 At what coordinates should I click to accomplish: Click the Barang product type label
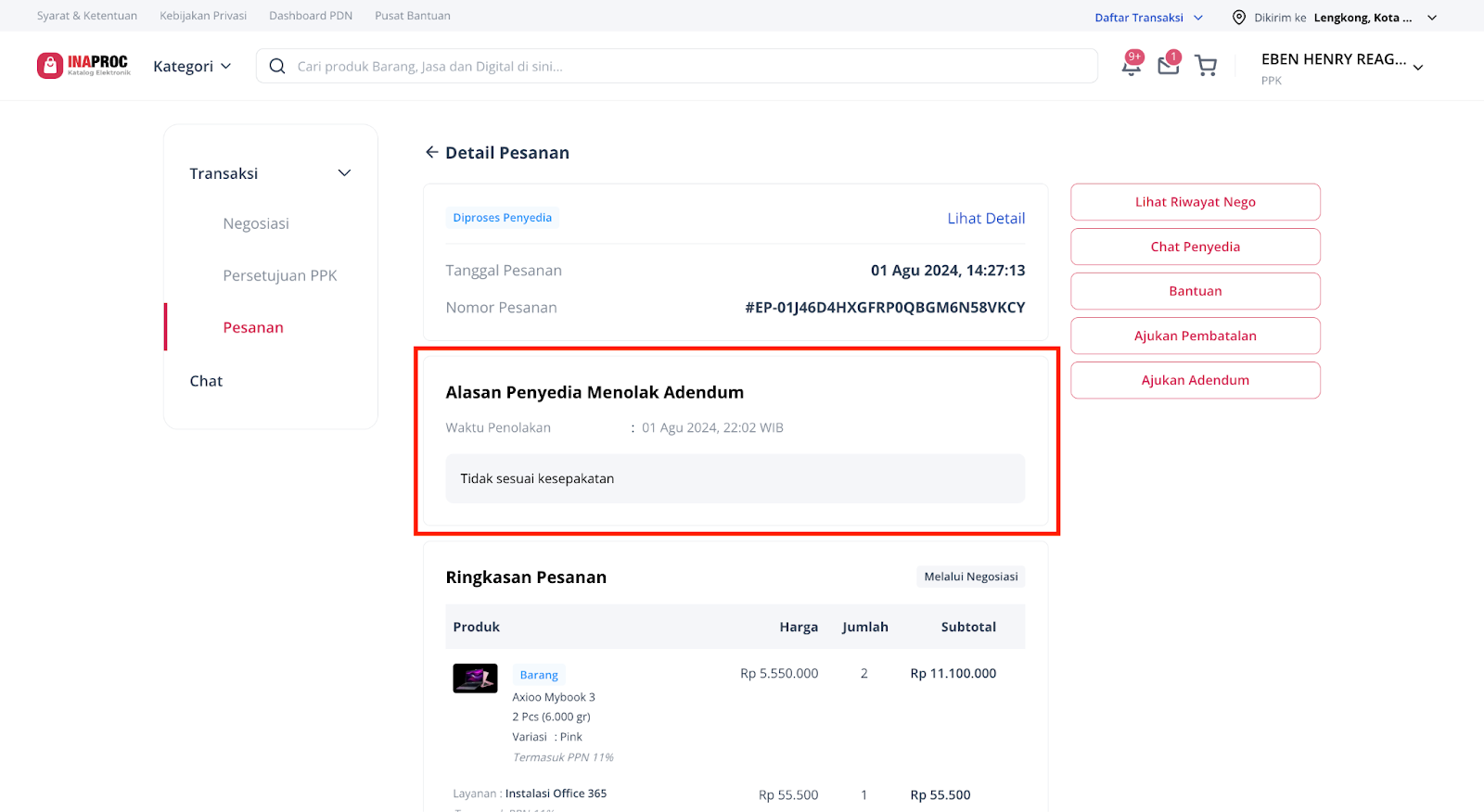coord(538,674)
